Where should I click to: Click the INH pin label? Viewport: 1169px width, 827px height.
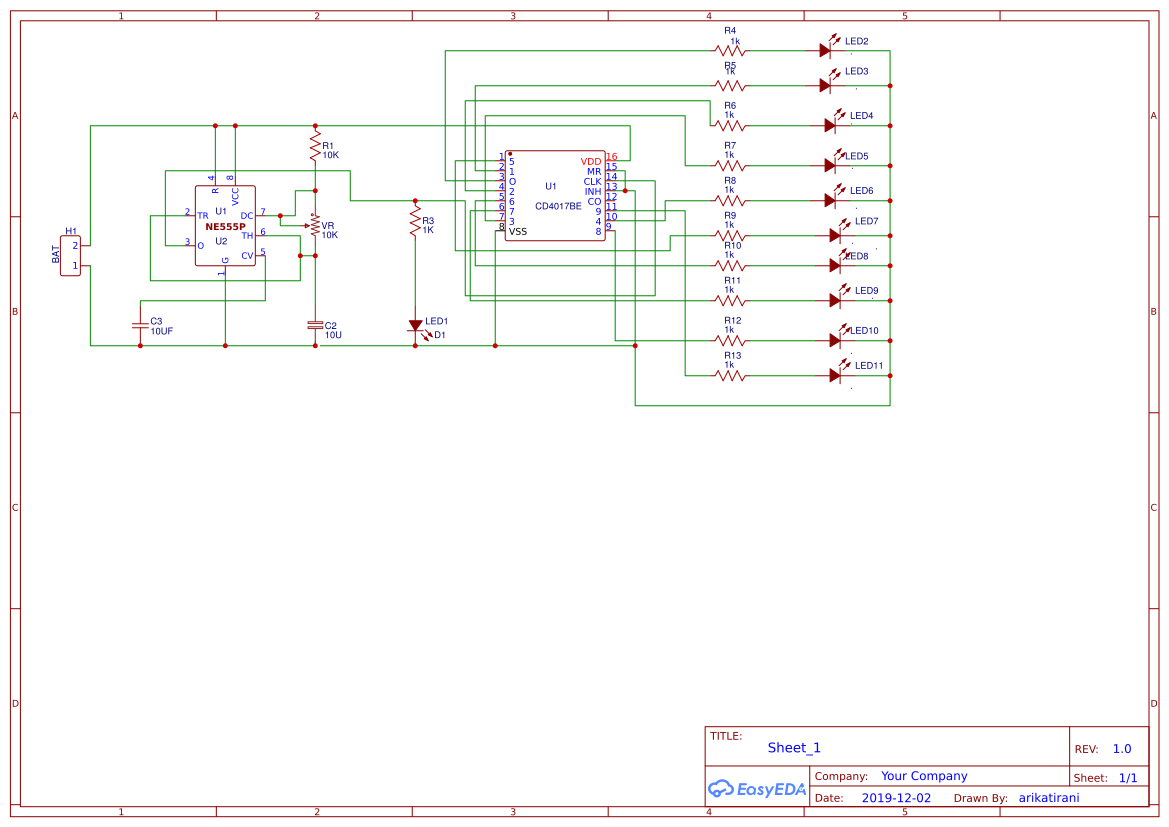point(593,192)
